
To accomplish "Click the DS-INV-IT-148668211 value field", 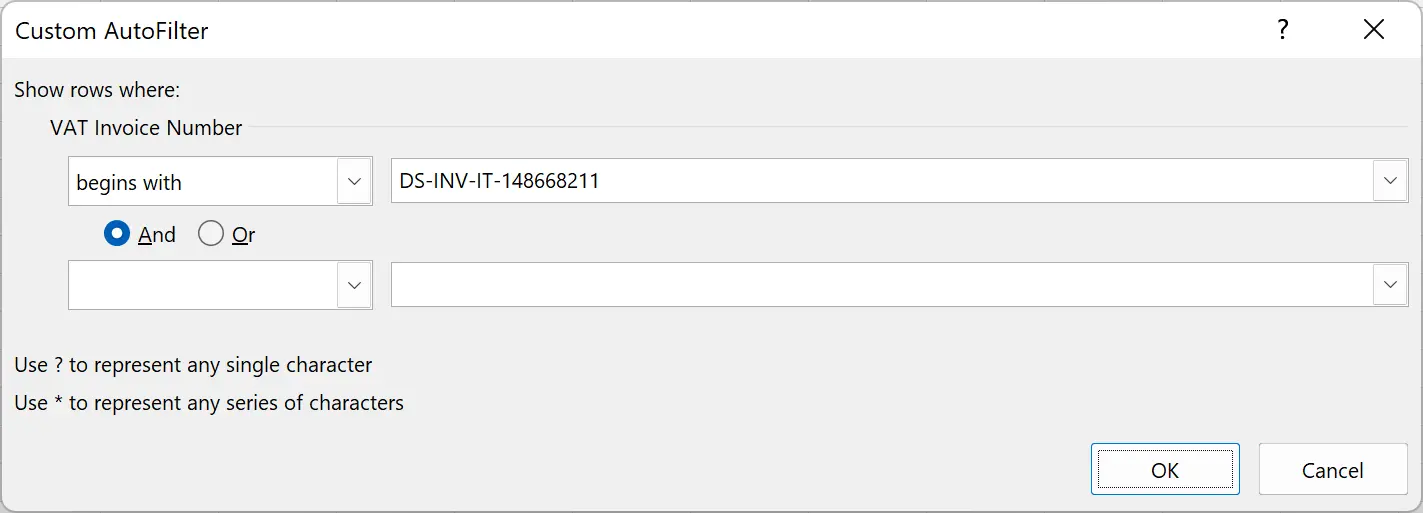I will pos(880,181).
